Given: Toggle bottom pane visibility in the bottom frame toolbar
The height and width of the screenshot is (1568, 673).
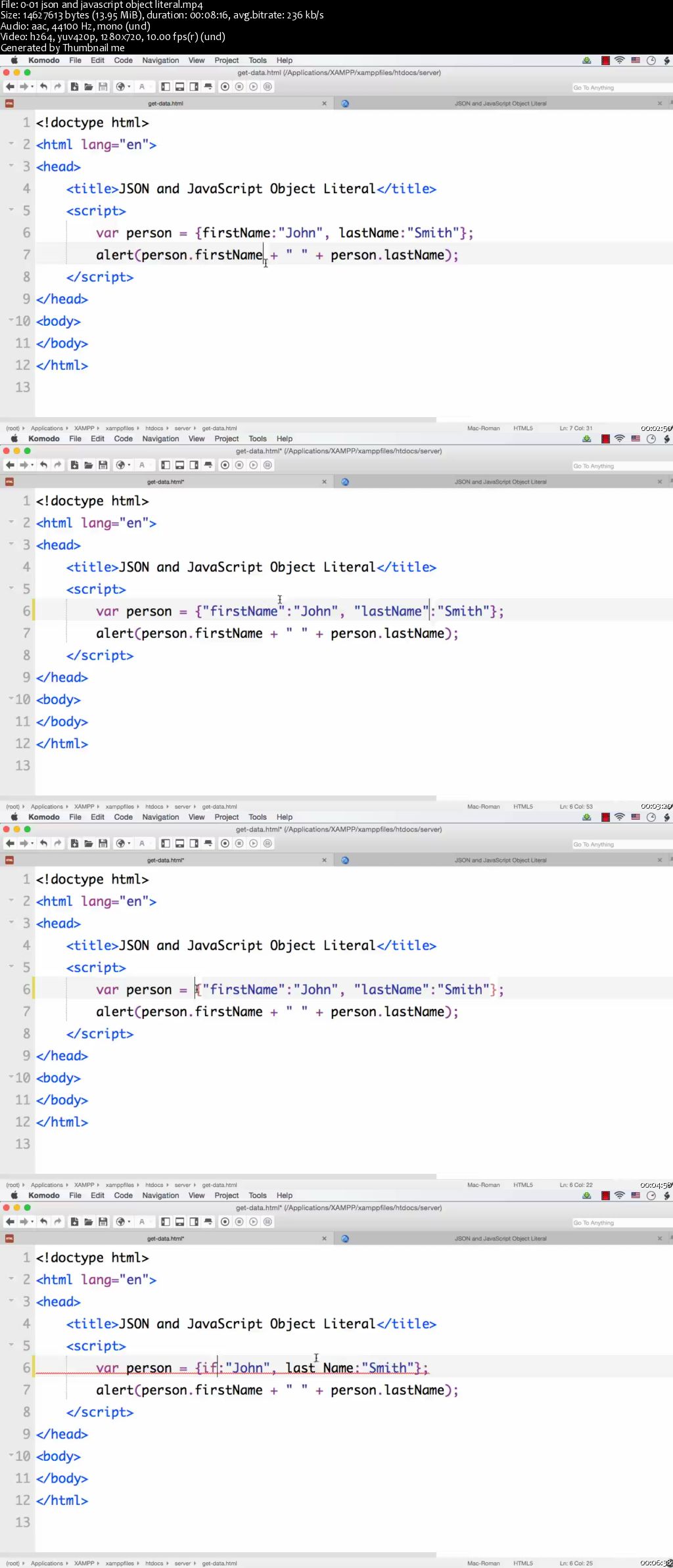Looking at the screenshot, I should [x=179, y=1222].
